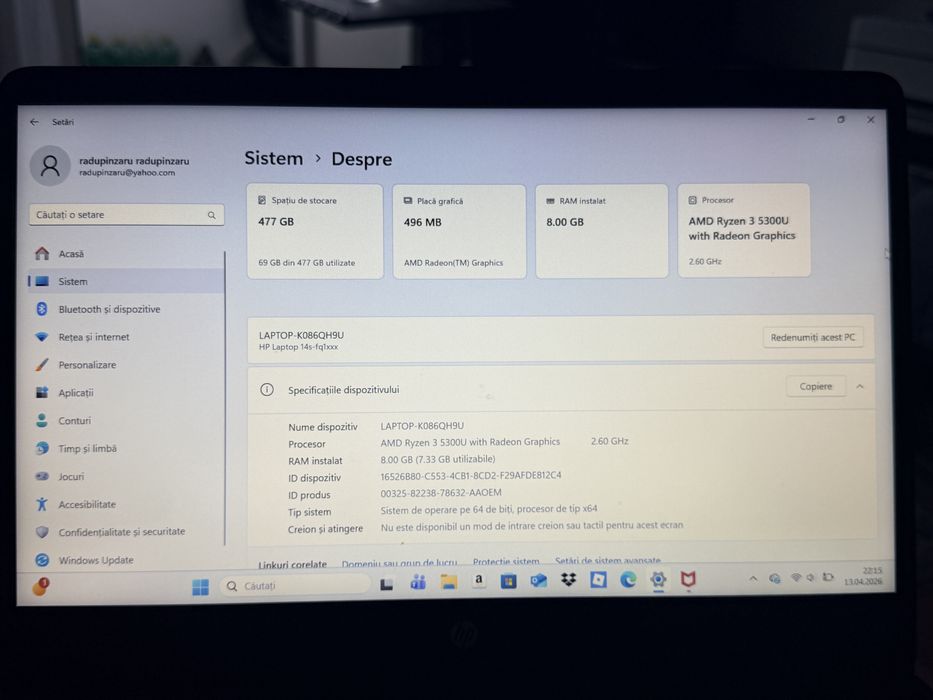Open Rețea și internet settings
The image size is (933, 700).
[x=126, y=337]
